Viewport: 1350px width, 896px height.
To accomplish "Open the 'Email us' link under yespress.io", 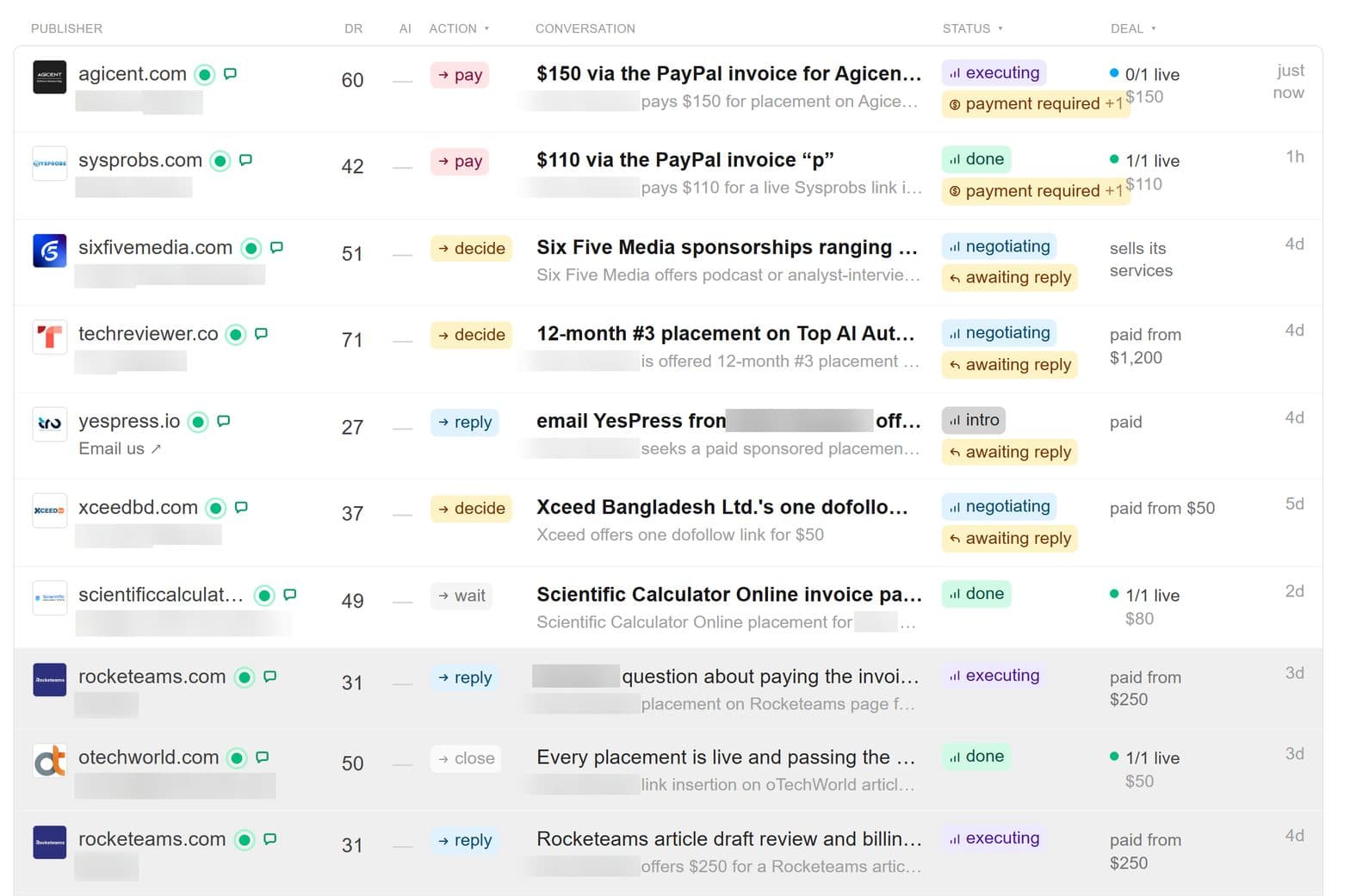I will pyautogui.click(x=120, y=448).
